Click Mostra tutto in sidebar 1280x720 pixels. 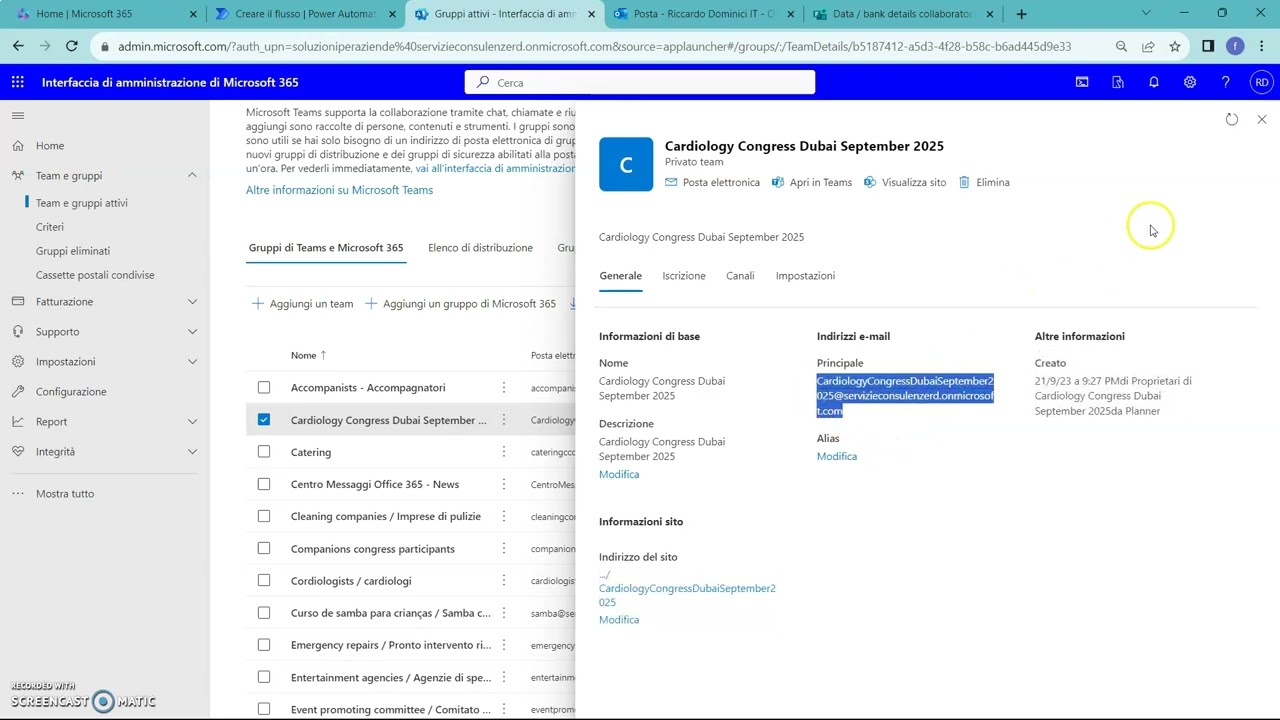click(x=65, y=493)
